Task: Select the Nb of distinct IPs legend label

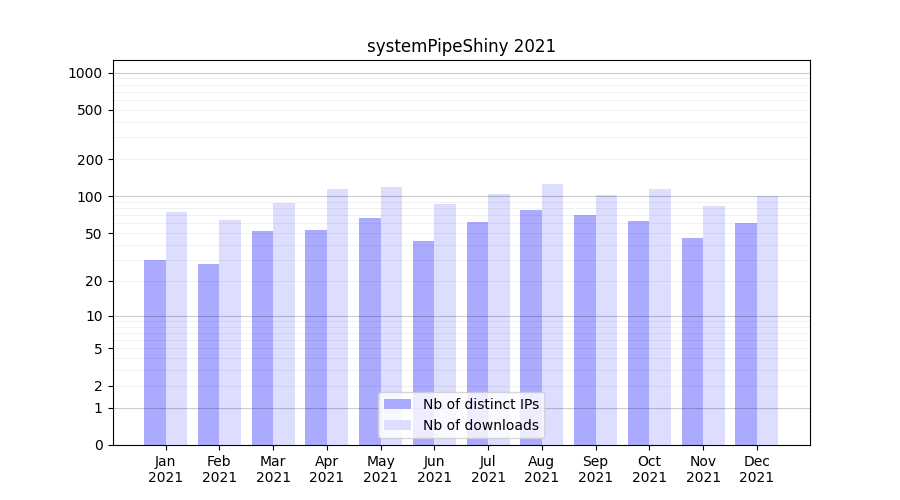Action: tap(480, 404)
